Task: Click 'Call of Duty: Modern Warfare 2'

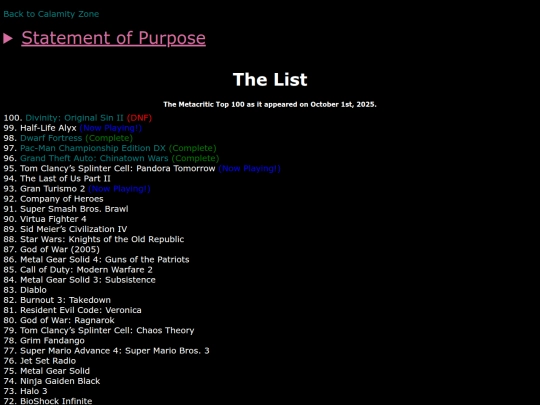Action: click(x=86, y=270)
